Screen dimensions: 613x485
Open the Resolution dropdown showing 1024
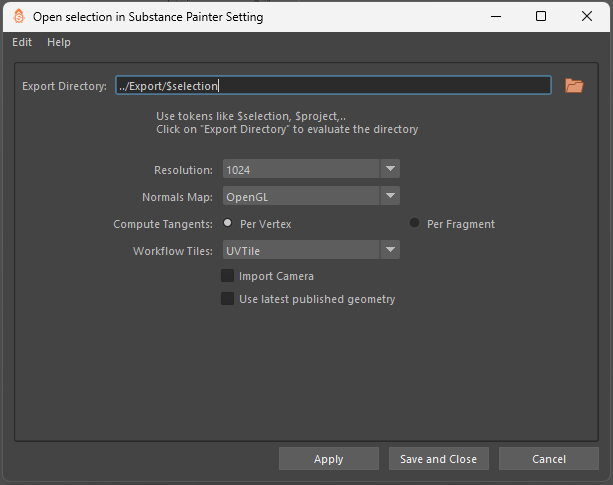click(x=310, y=170)
